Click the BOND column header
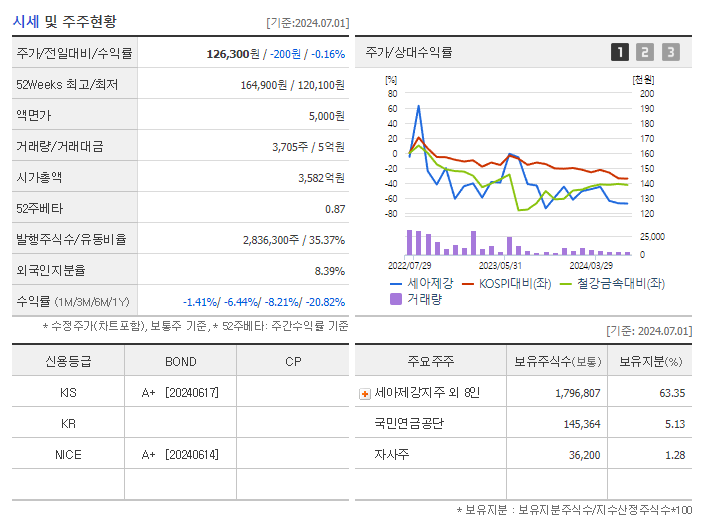Viewport: 702px width, 525px height. click(181, 362)
